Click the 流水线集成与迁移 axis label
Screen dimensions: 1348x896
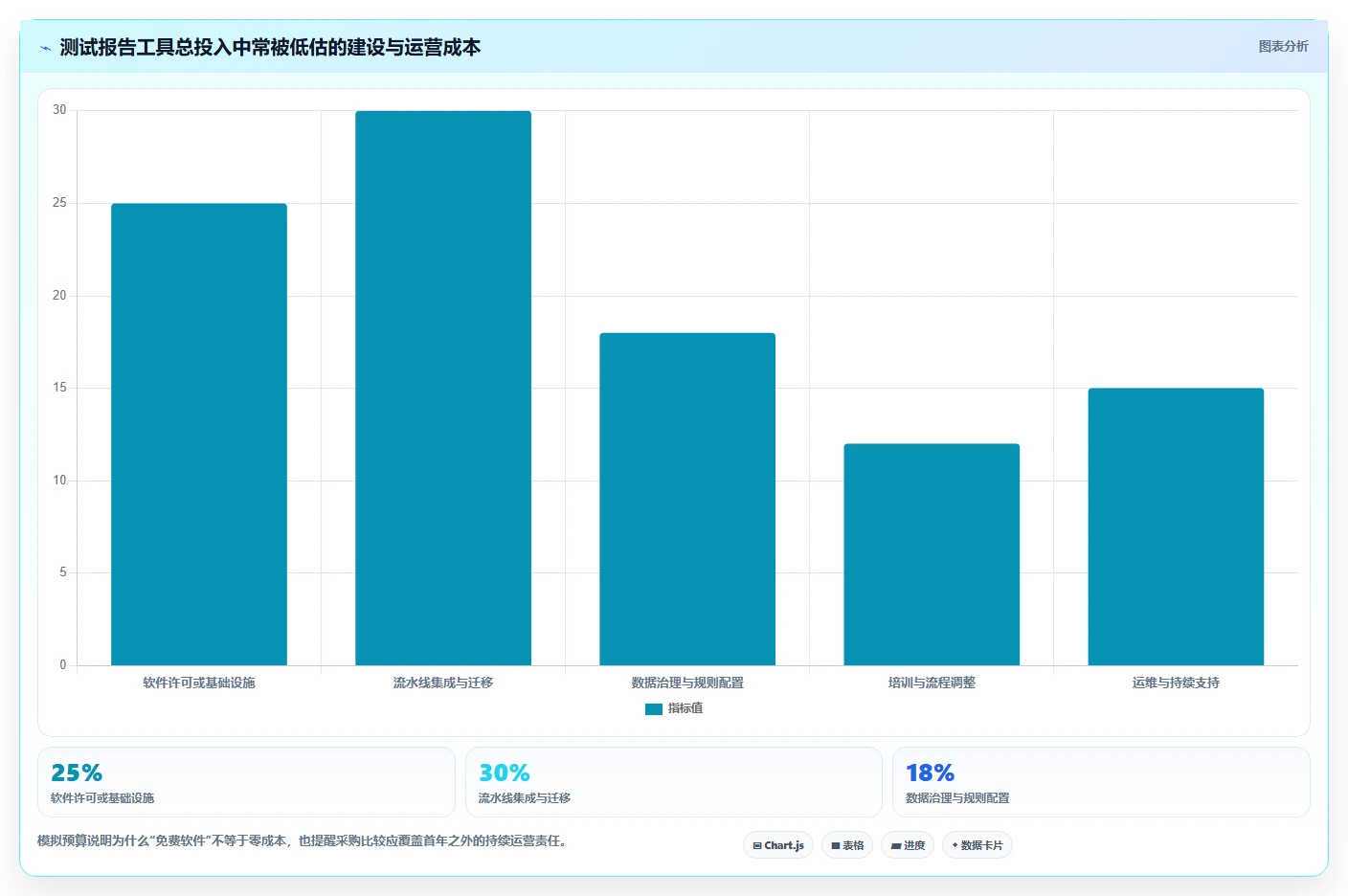click(443, 683)
